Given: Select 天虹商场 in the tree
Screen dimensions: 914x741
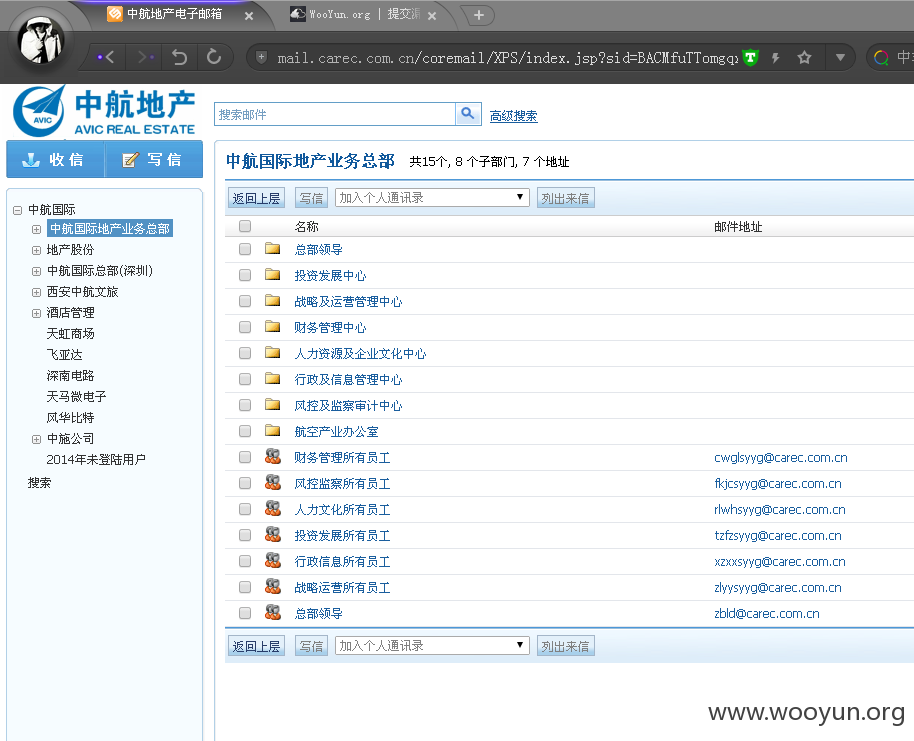Looking at the screenshot, I should 70,333.
